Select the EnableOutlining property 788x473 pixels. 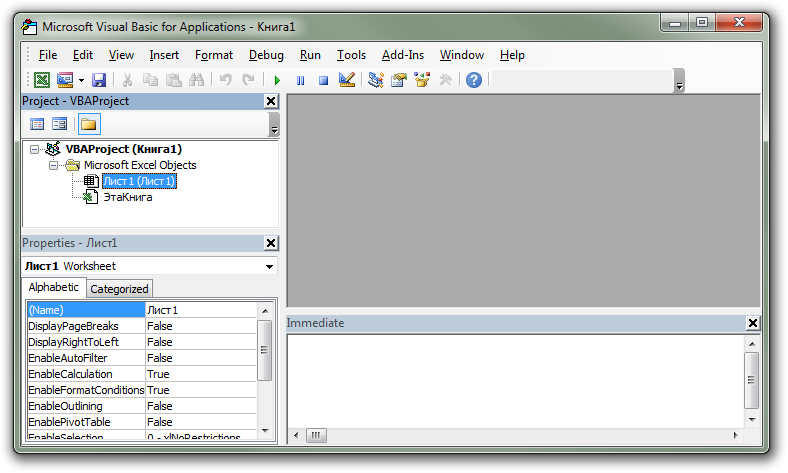(x=86, y=406)
